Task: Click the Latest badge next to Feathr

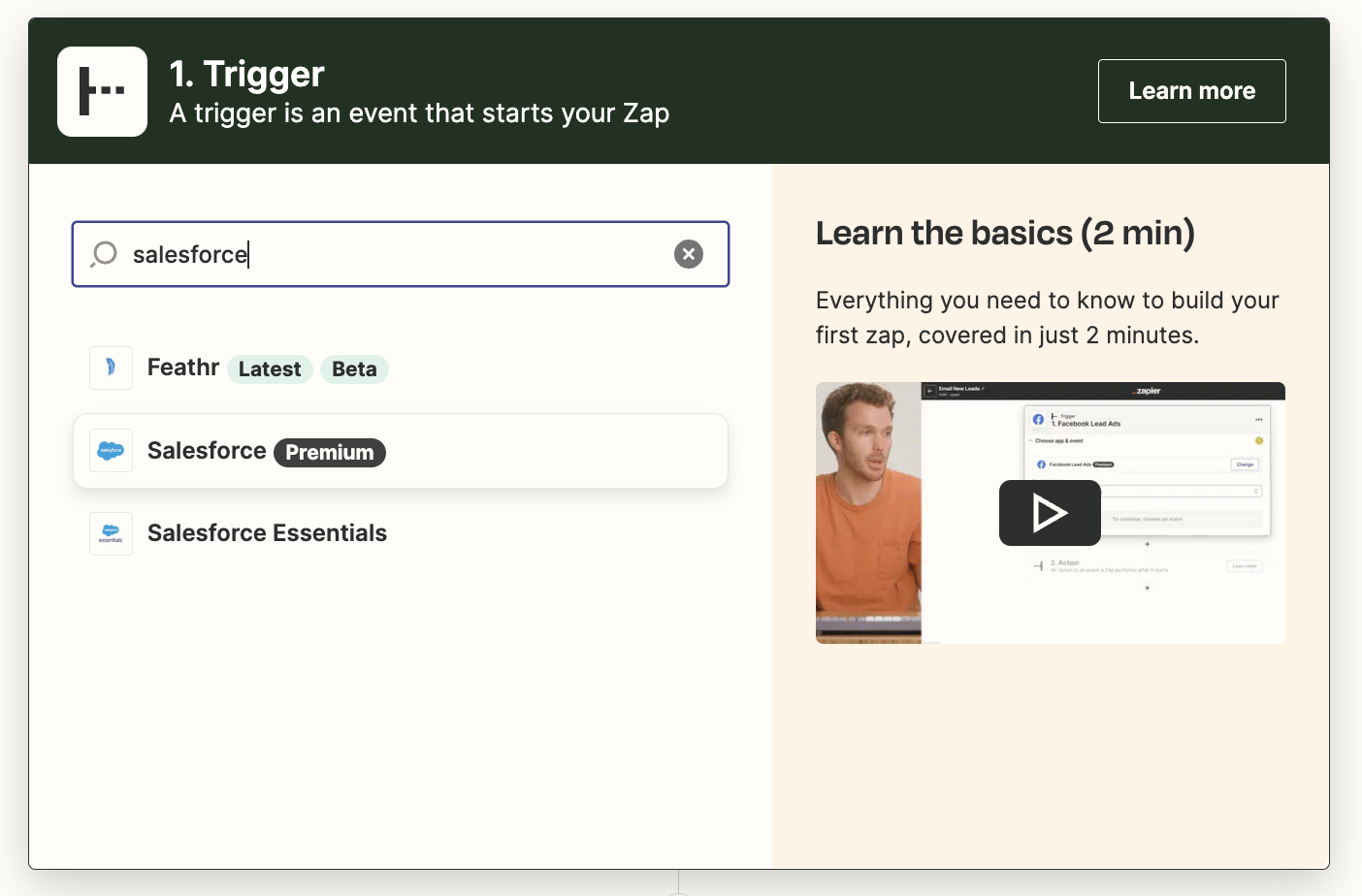Action: point(270,369)
